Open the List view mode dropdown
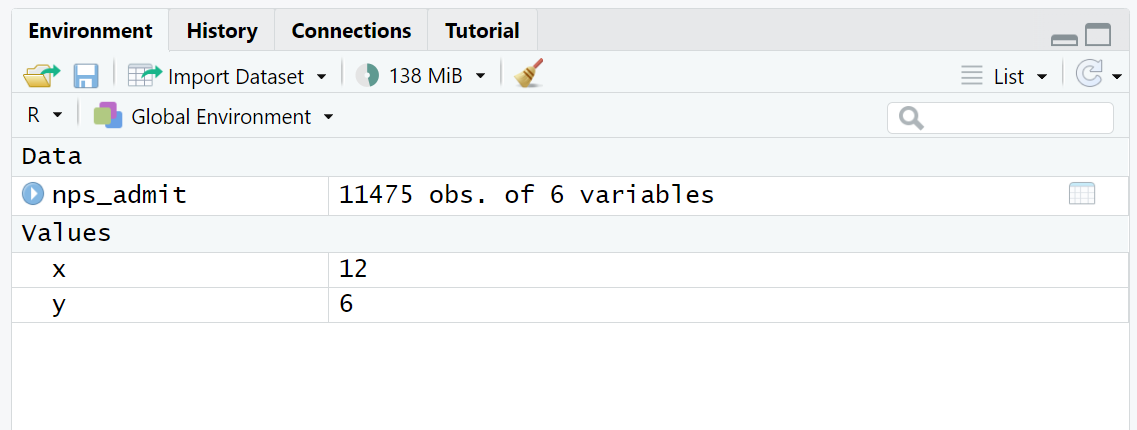The width and height of the screenshot is (1137, 430). point(1042,76)
